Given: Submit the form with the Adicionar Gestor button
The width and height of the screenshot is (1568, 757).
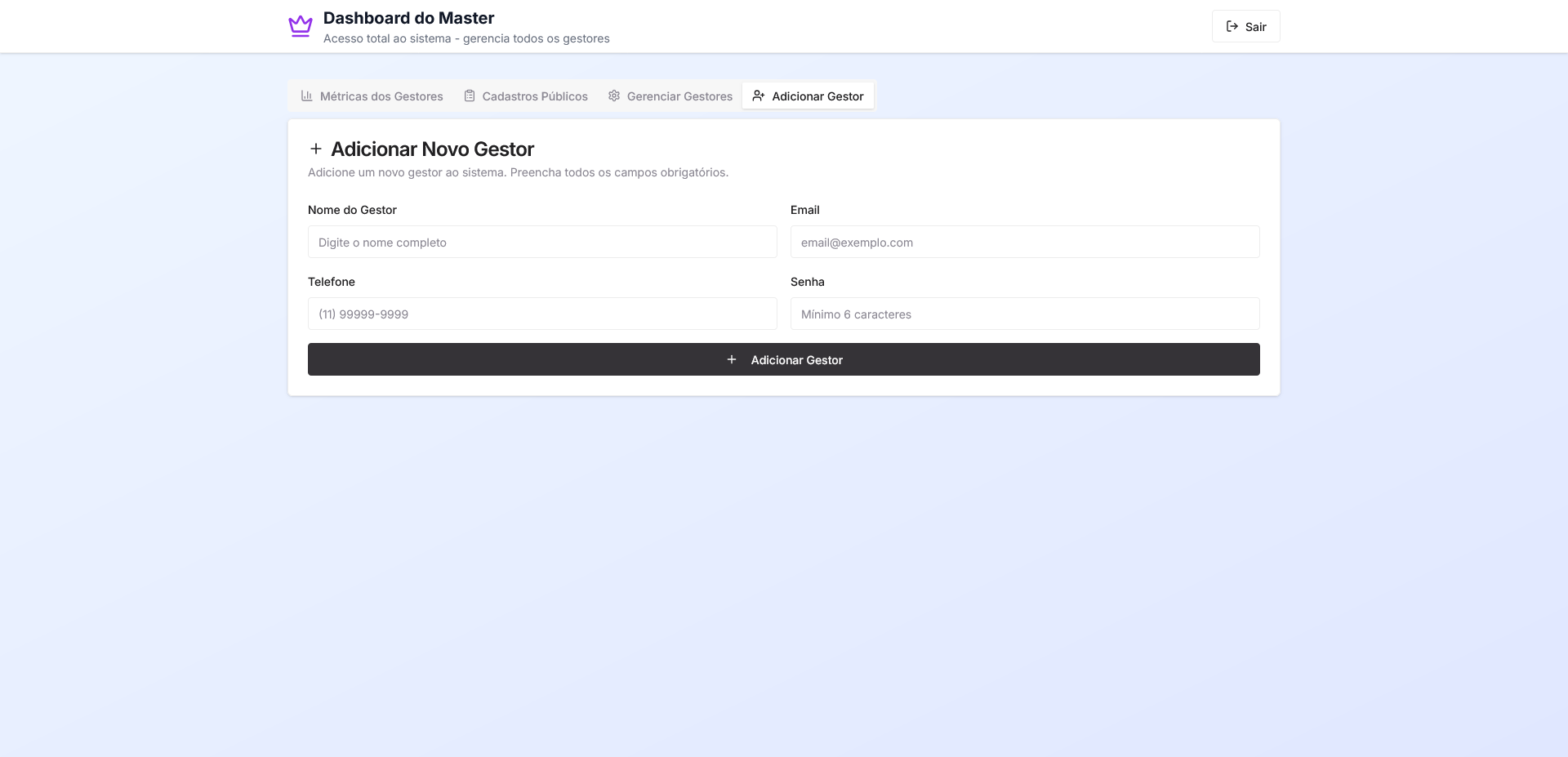Looking at the screenshot, I should coord(796,359).
